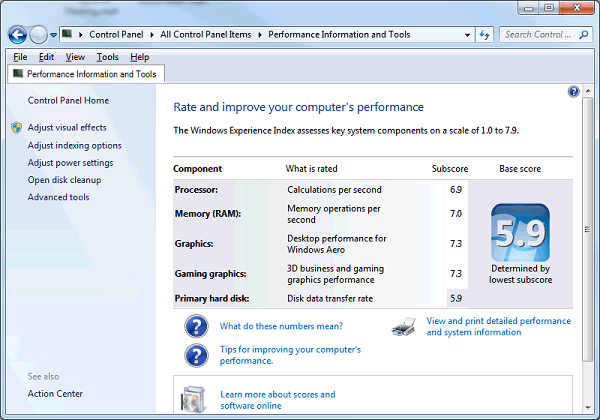Open the recent pages dropdown arrow

click(54, 35)
